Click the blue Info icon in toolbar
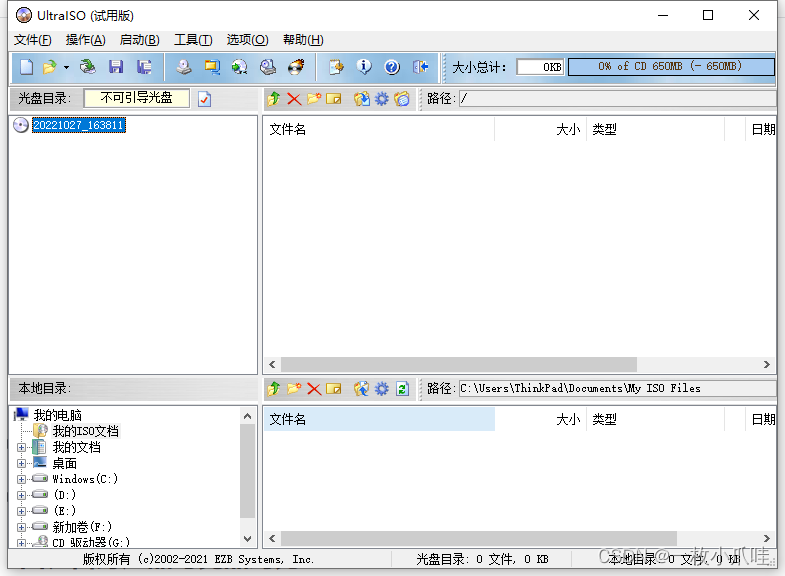The width and height of the screenshot is (785, 576). 364,67
